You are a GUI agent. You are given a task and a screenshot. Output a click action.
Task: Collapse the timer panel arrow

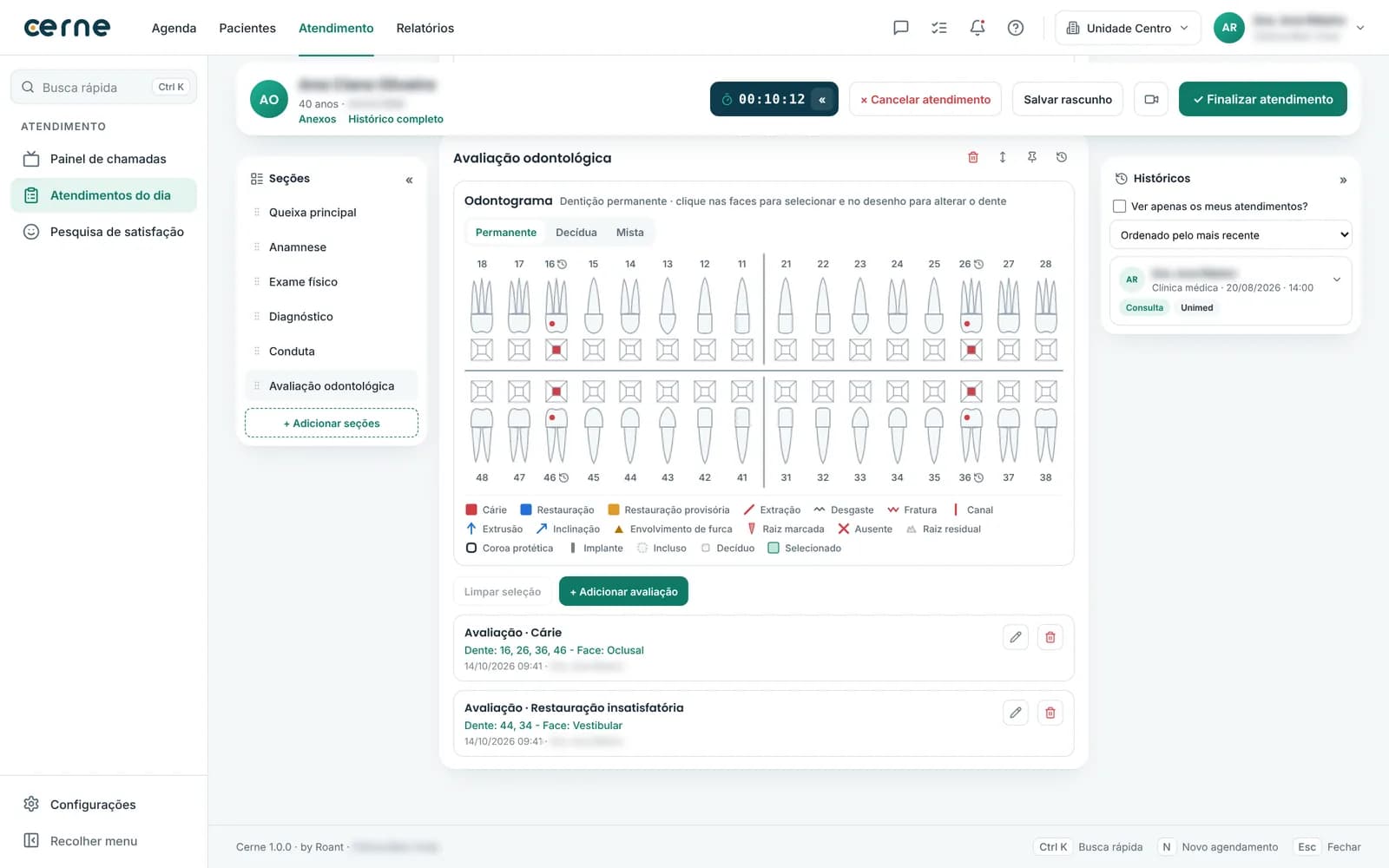coord(822,99)
